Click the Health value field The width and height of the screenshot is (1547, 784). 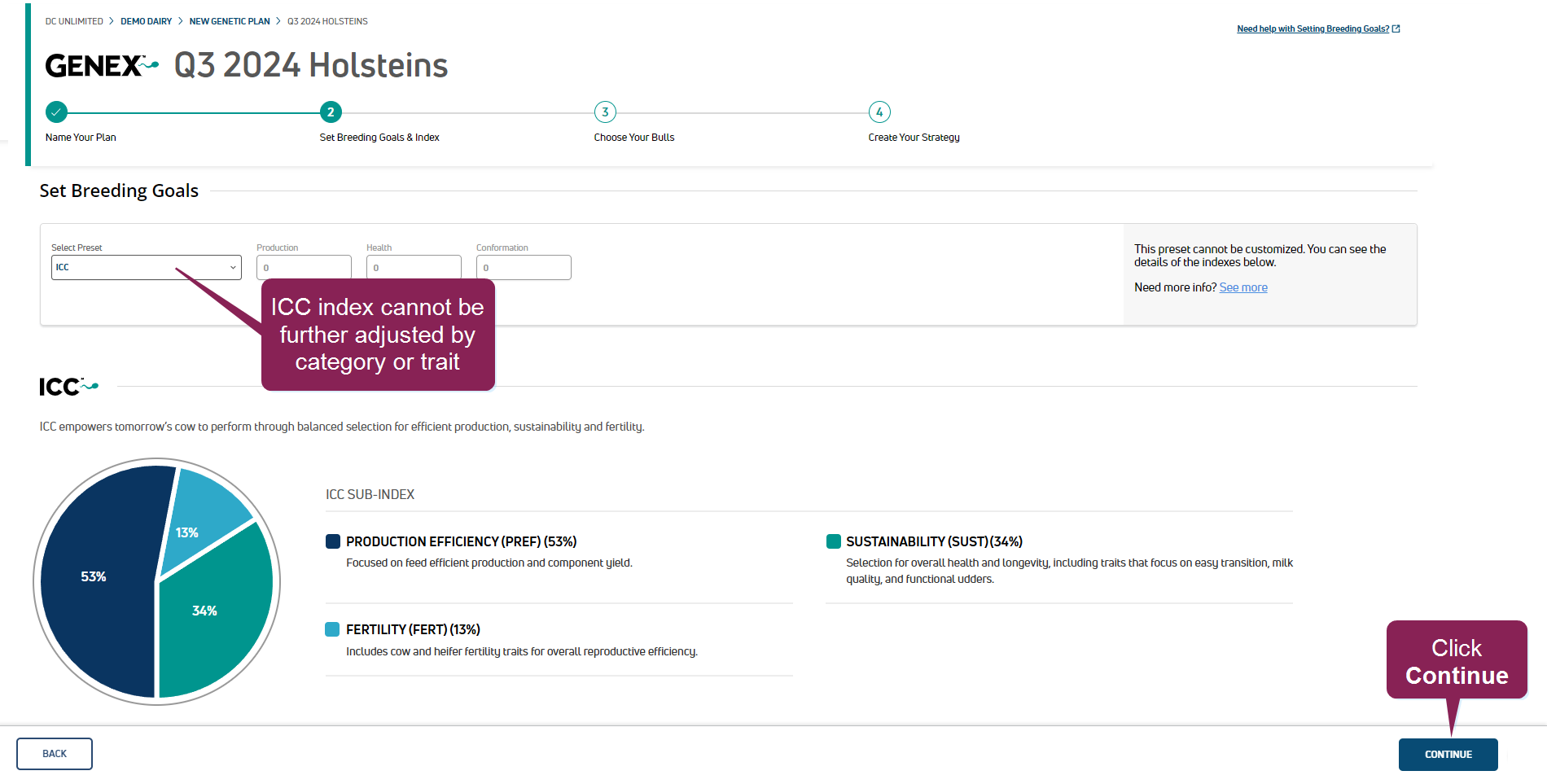tap(414, 267)
